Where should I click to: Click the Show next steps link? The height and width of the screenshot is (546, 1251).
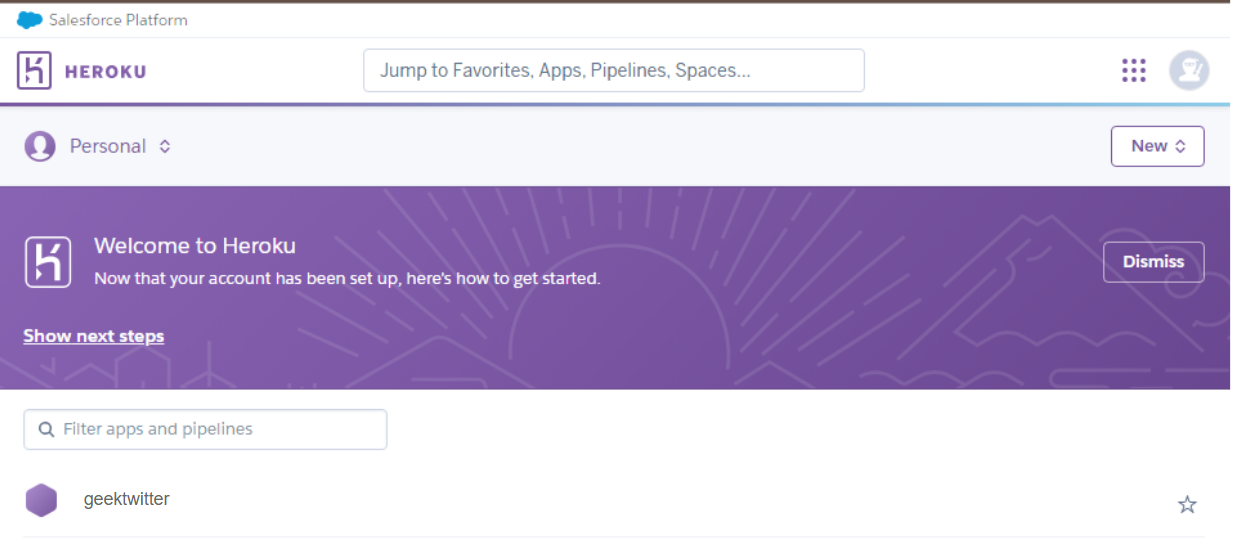[x=94, y=336]
